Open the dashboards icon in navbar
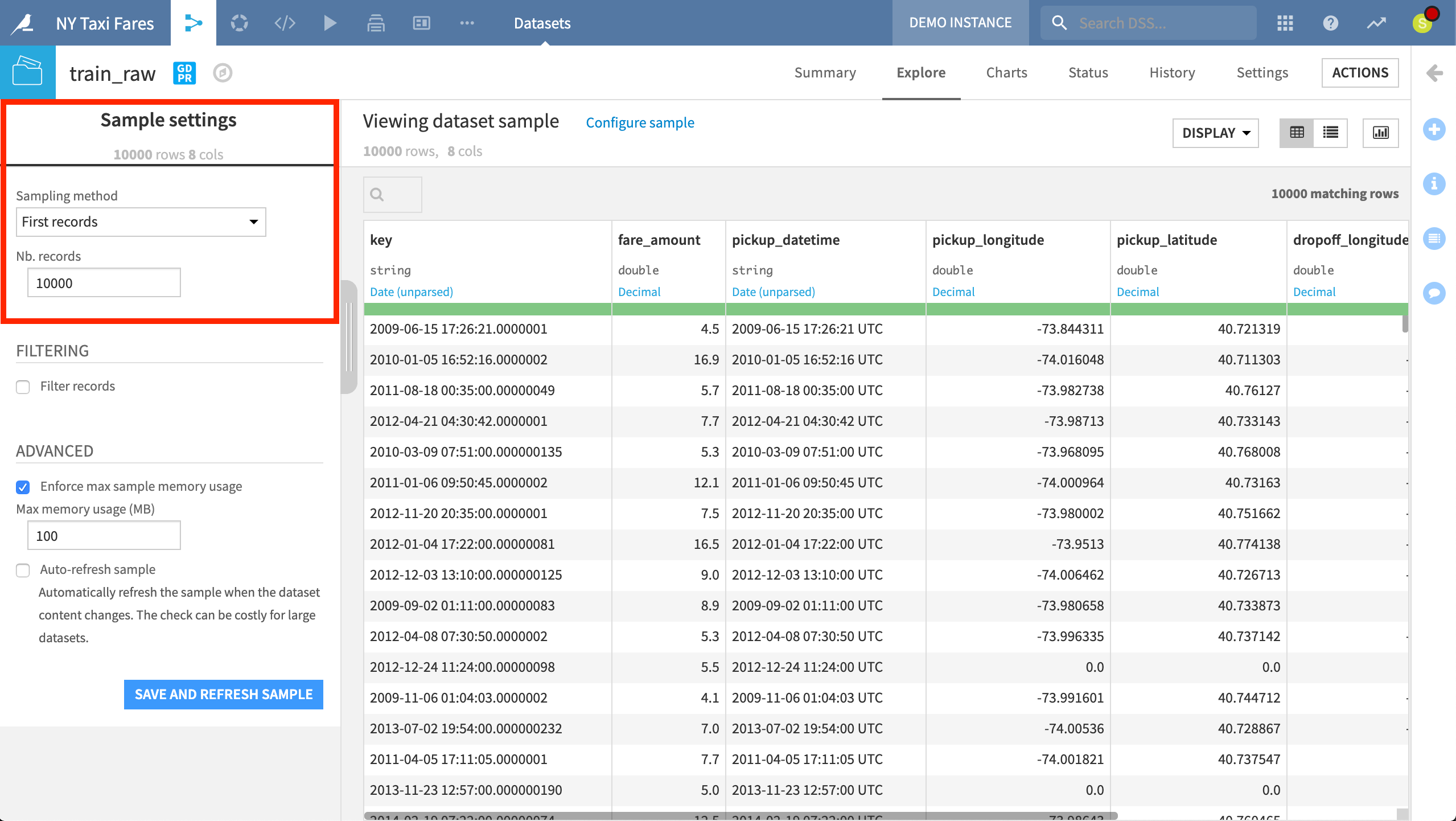Screen dimensions: 1456x821 421,23
